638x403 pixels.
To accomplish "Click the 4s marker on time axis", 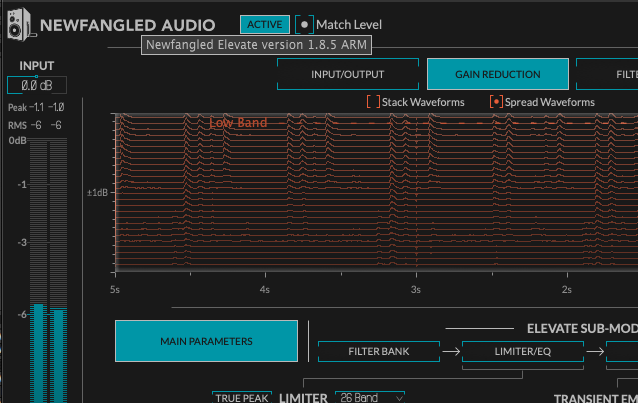I will point(265,289).
